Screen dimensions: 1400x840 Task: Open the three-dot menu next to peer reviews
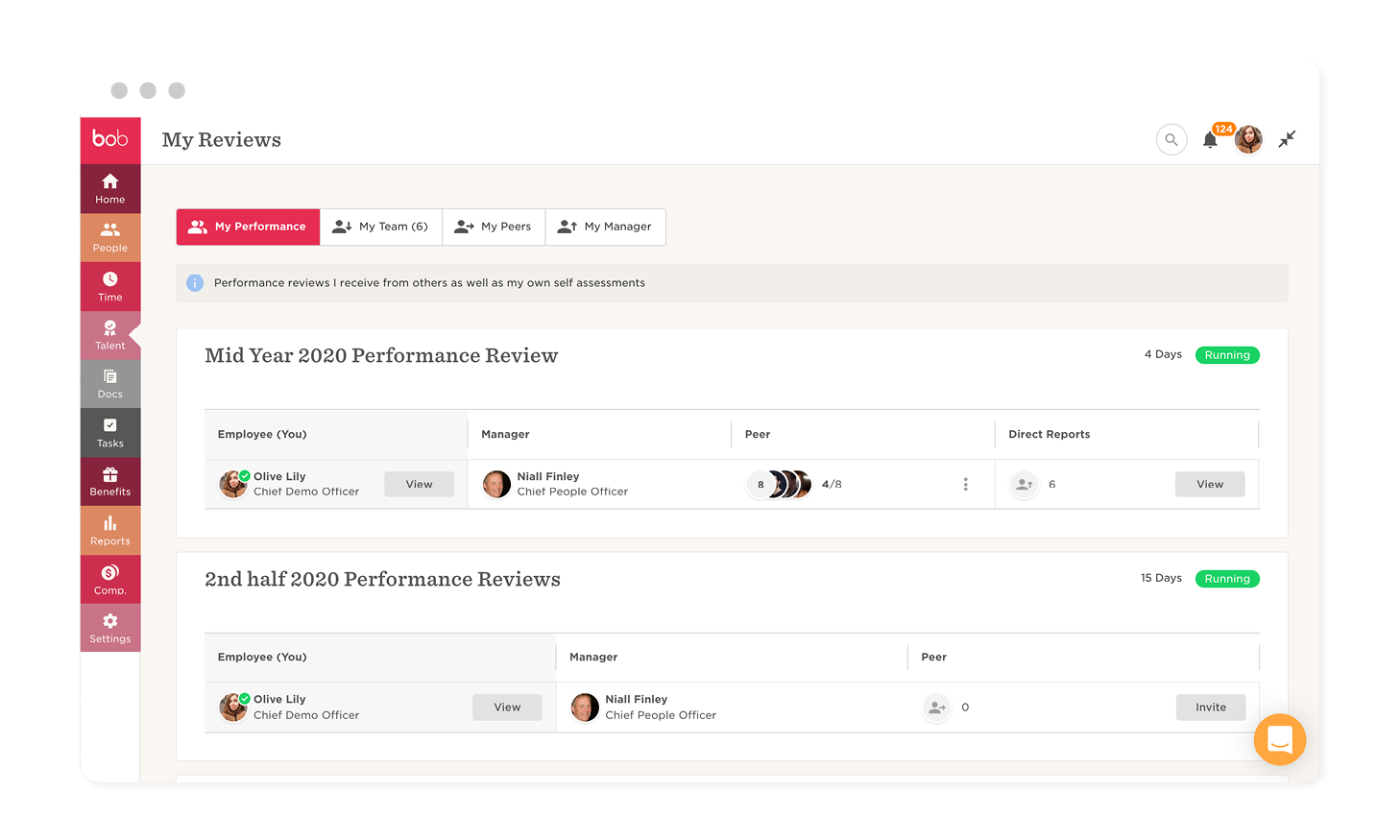[x=966, y=484]
